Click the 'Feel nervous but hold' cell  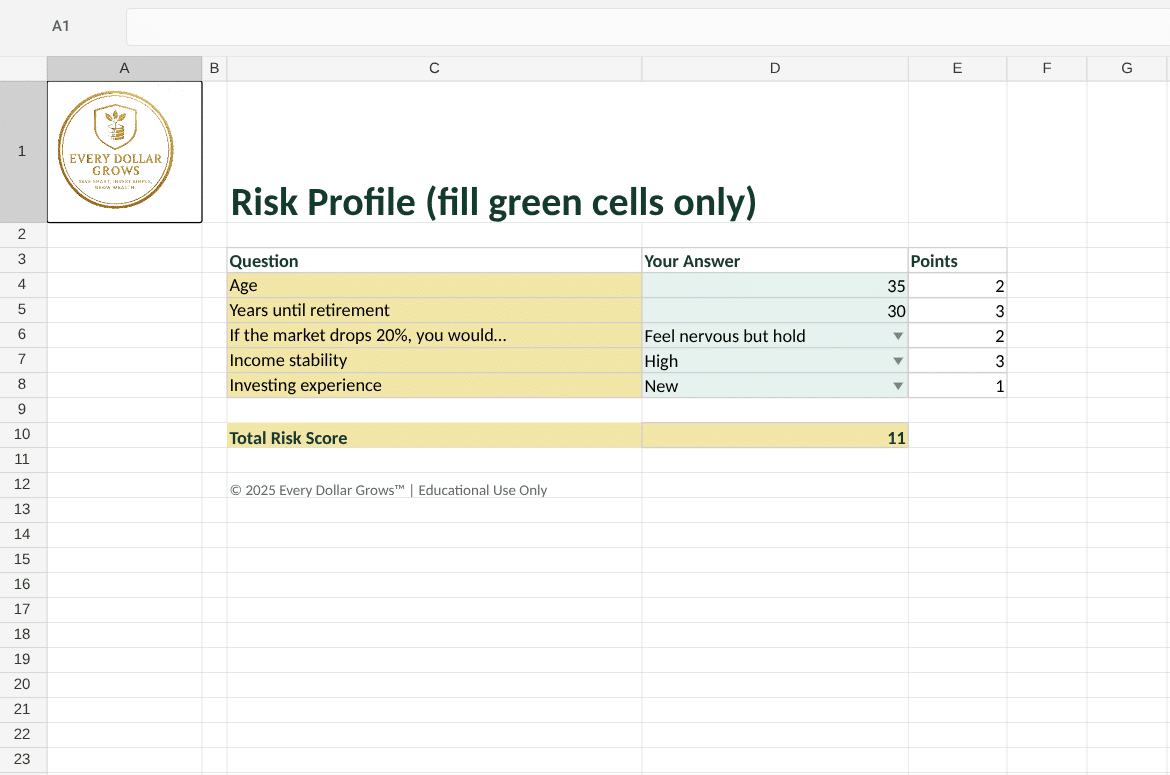[775, 336]
